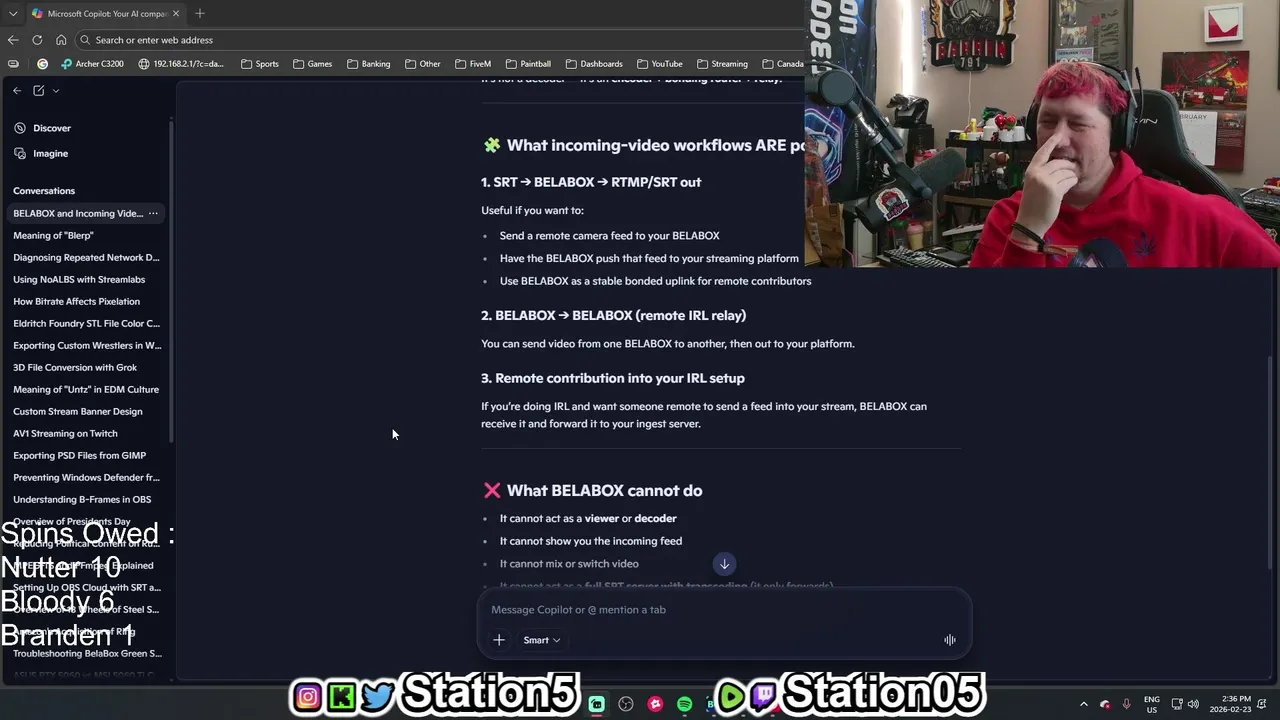The height and width of the screenshot is (720, 1280).
Task: Open volume speaker tray icon
Action: pos(1193,704)
